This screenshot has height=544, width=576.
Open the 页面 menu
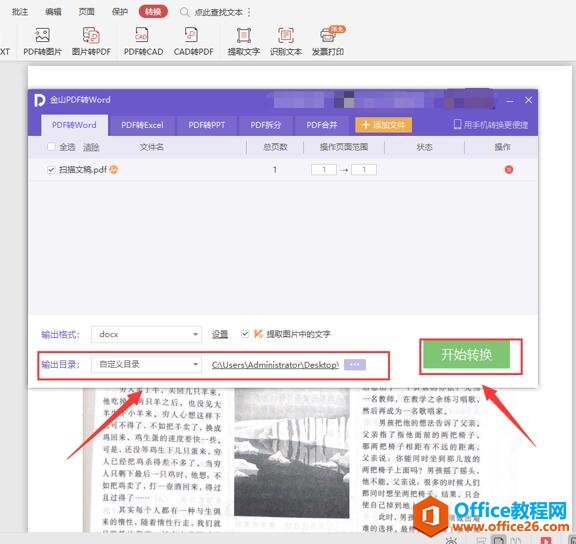(x=86, y=12)
